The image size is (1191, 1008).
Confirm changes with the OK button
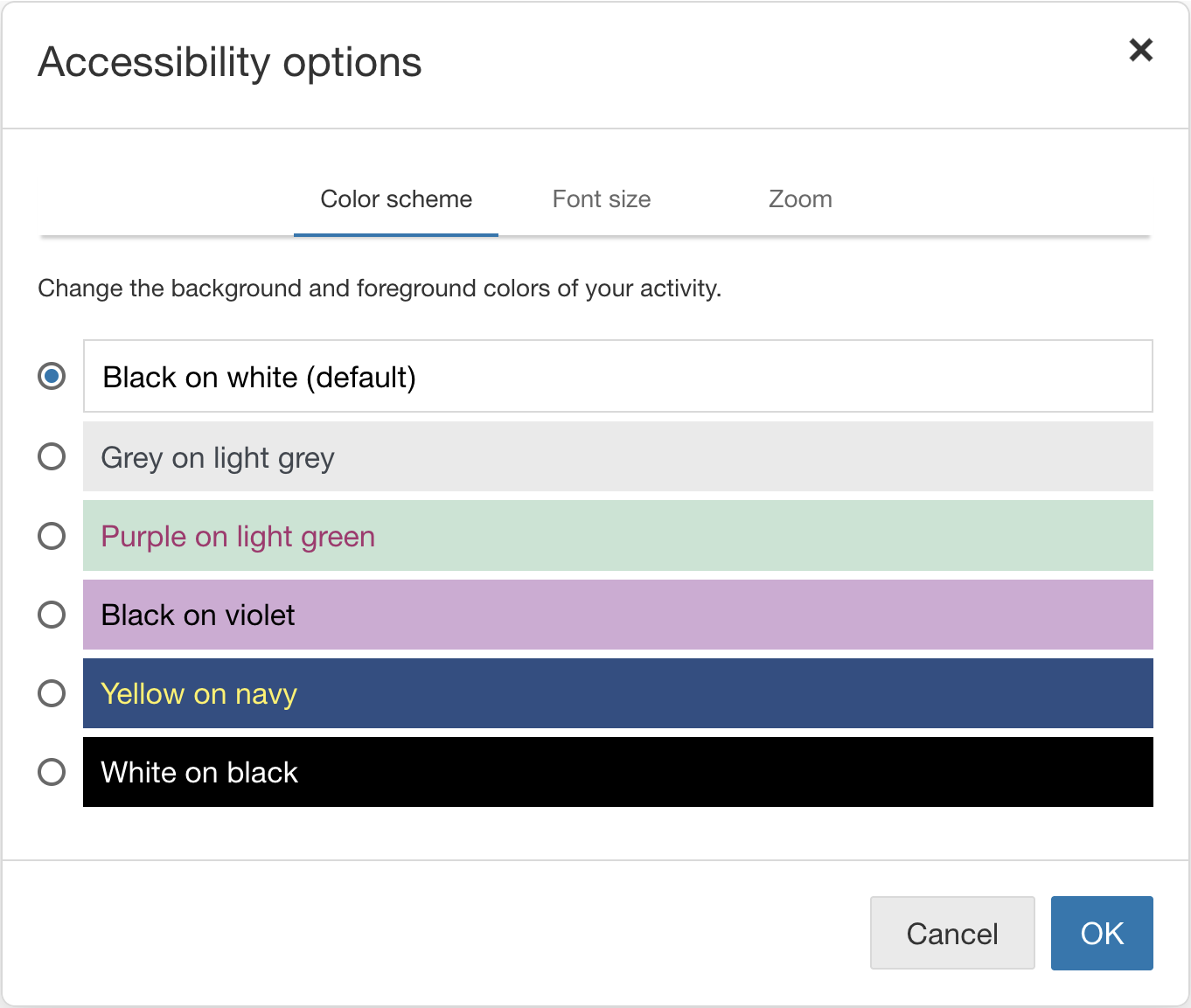[1102, 933]
